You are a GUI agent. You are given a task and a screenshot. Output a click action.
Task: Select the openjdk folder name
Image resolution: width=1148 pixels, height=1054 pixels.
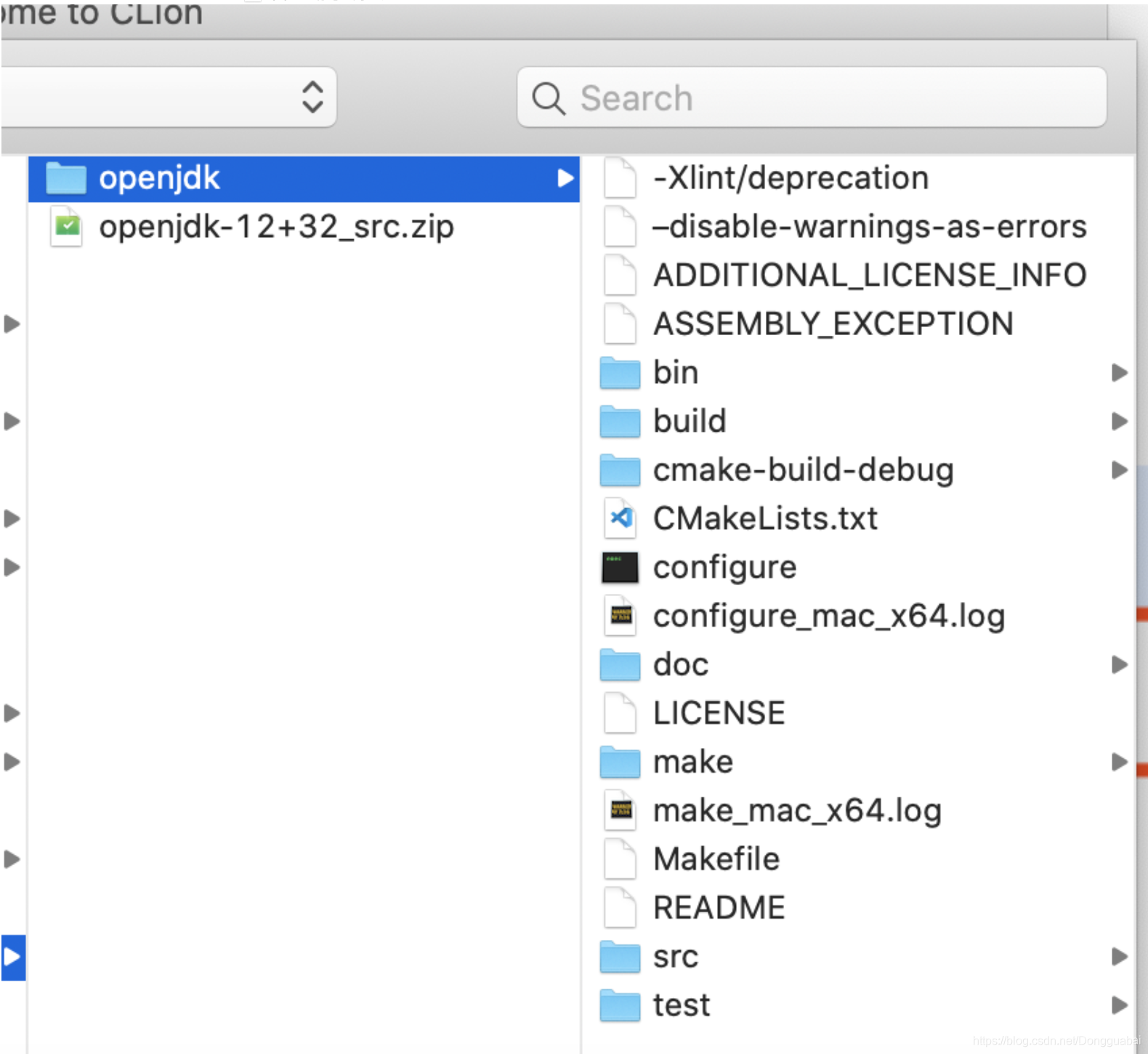pyautogui.click(x=159, y=178)
